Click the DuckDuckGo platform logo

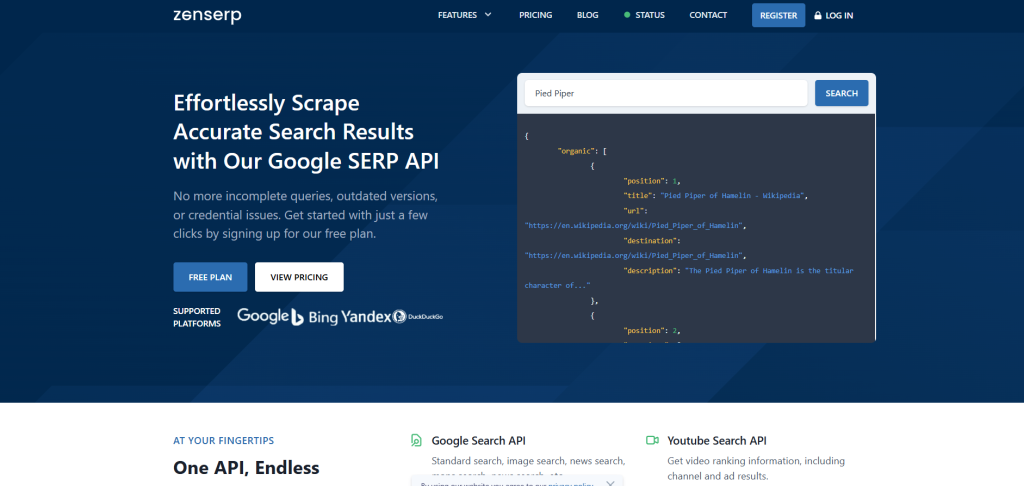[418, 317]
